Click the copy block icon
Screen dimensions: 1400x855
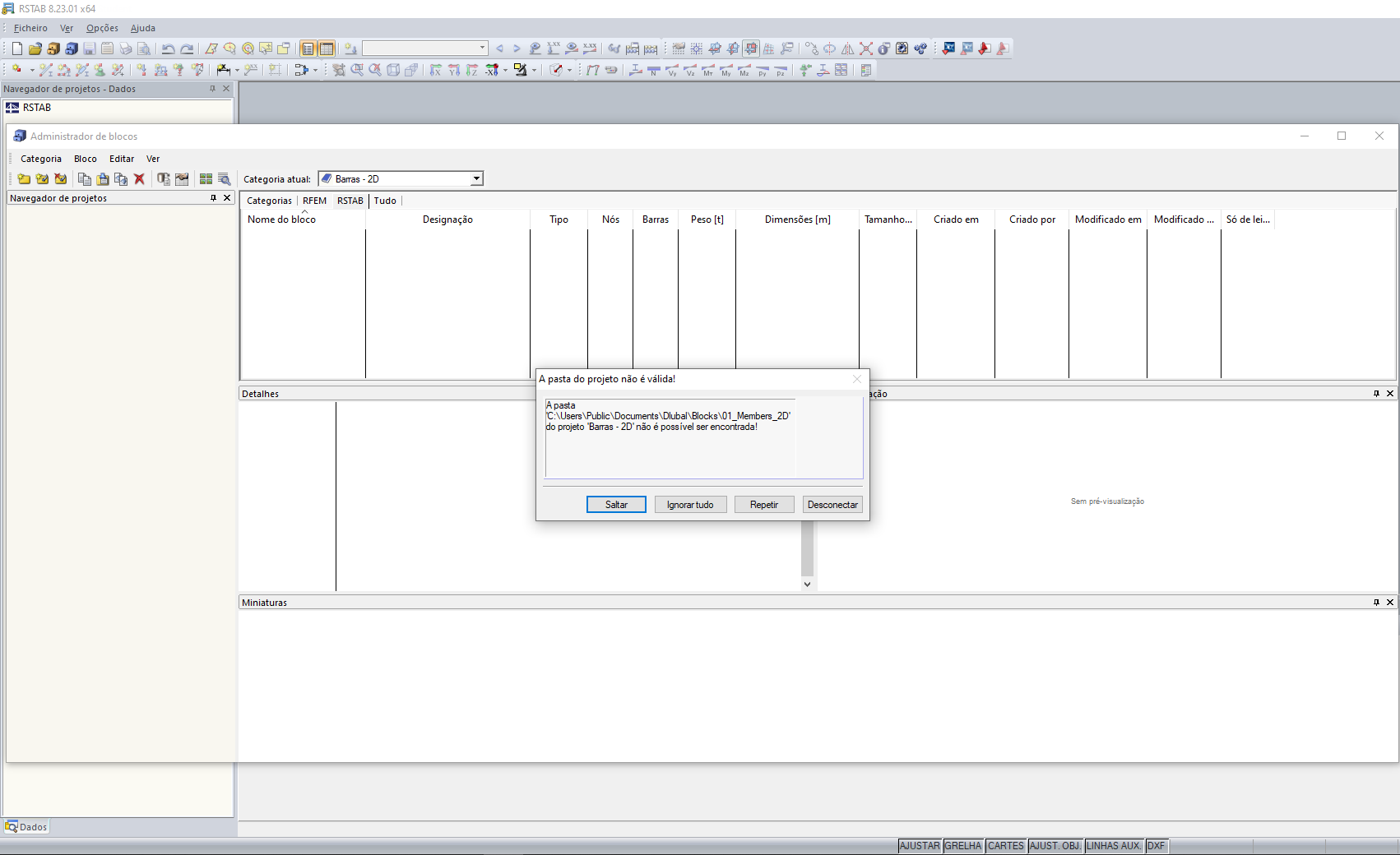click(84, 178)
